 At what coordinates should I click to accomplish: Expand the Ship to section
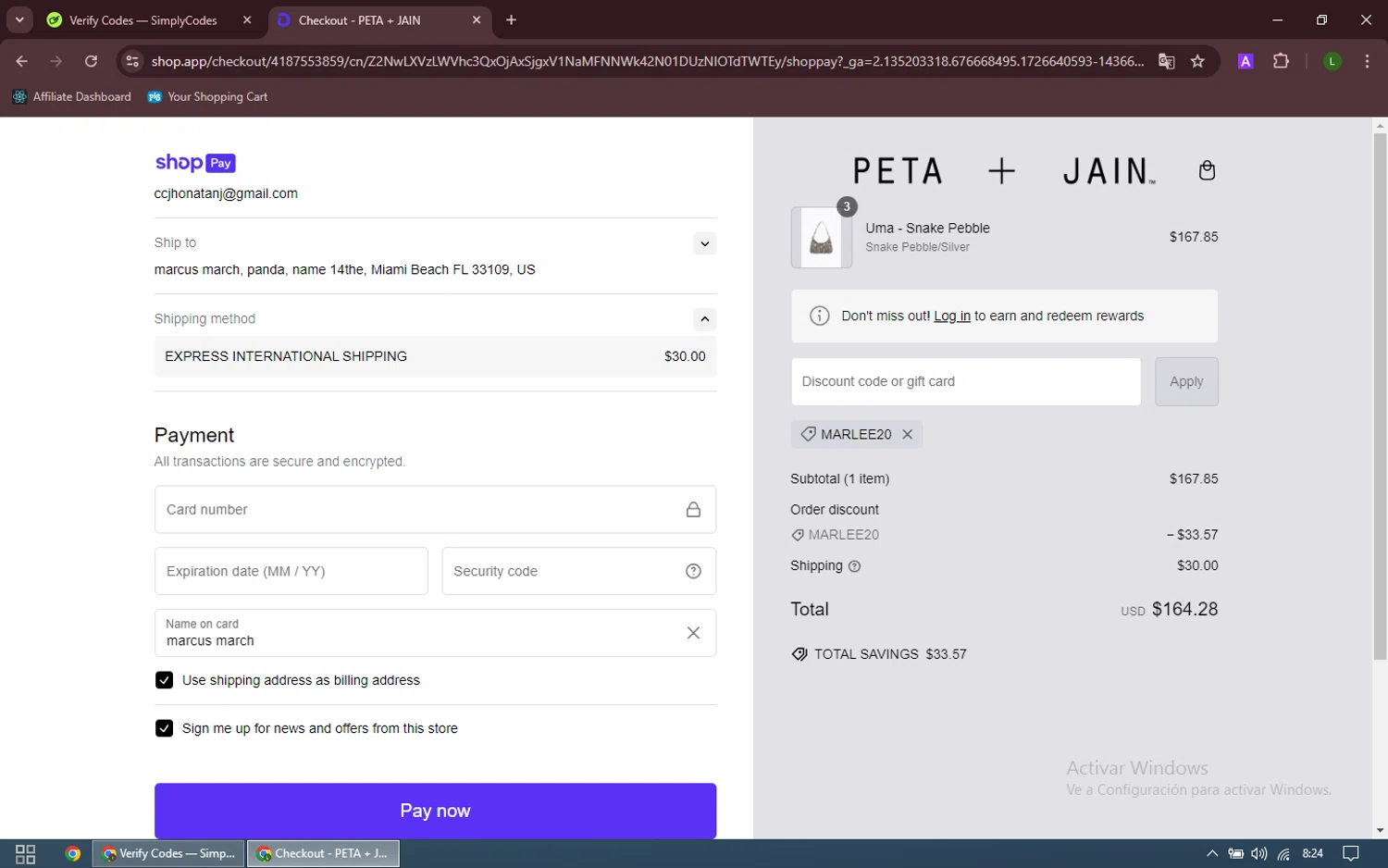(x=704, y=243)
